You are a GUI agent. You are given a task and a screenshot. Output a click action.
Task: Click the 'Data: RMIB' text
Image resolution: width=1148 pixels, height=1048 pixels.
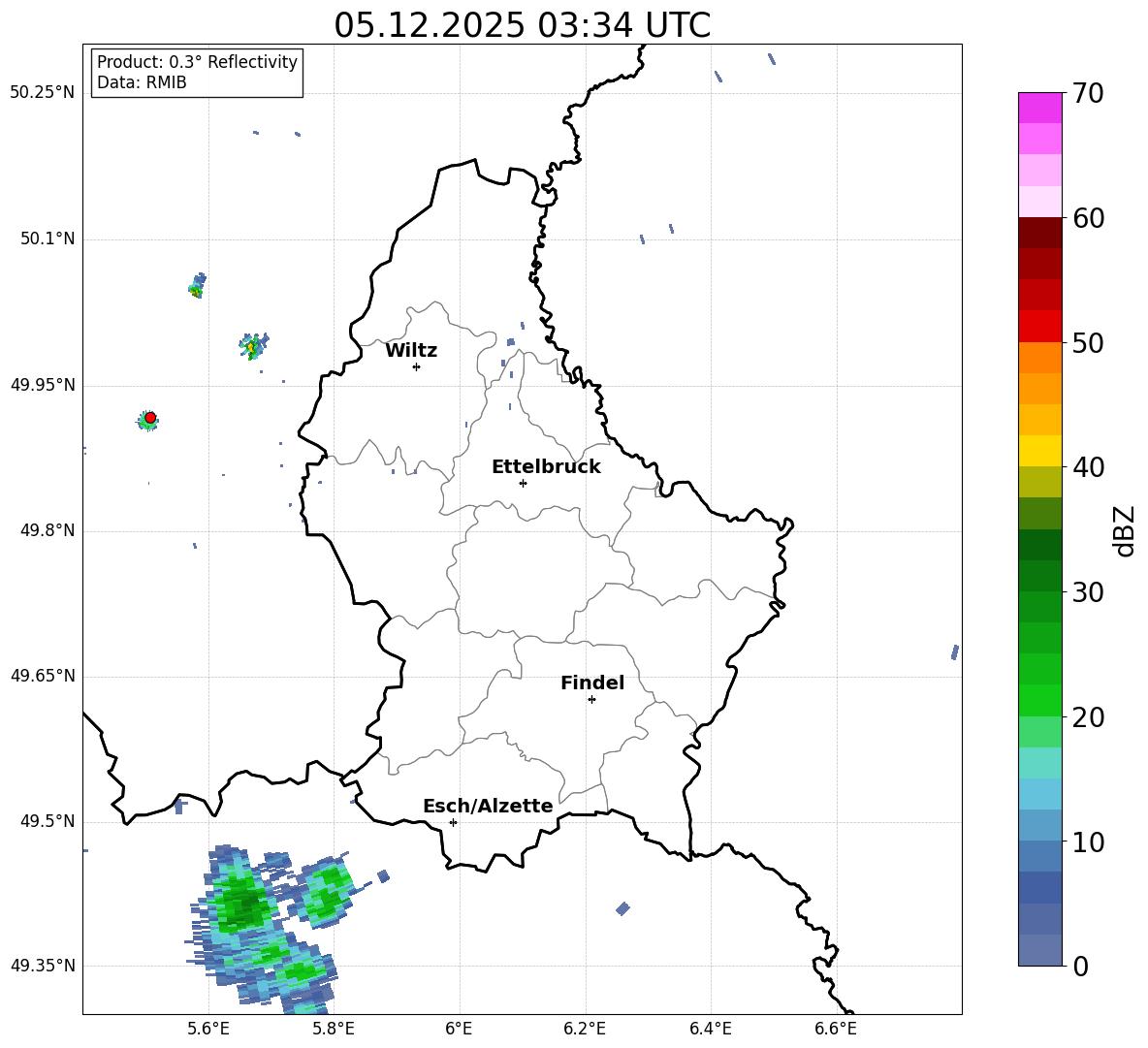[142, 82]
